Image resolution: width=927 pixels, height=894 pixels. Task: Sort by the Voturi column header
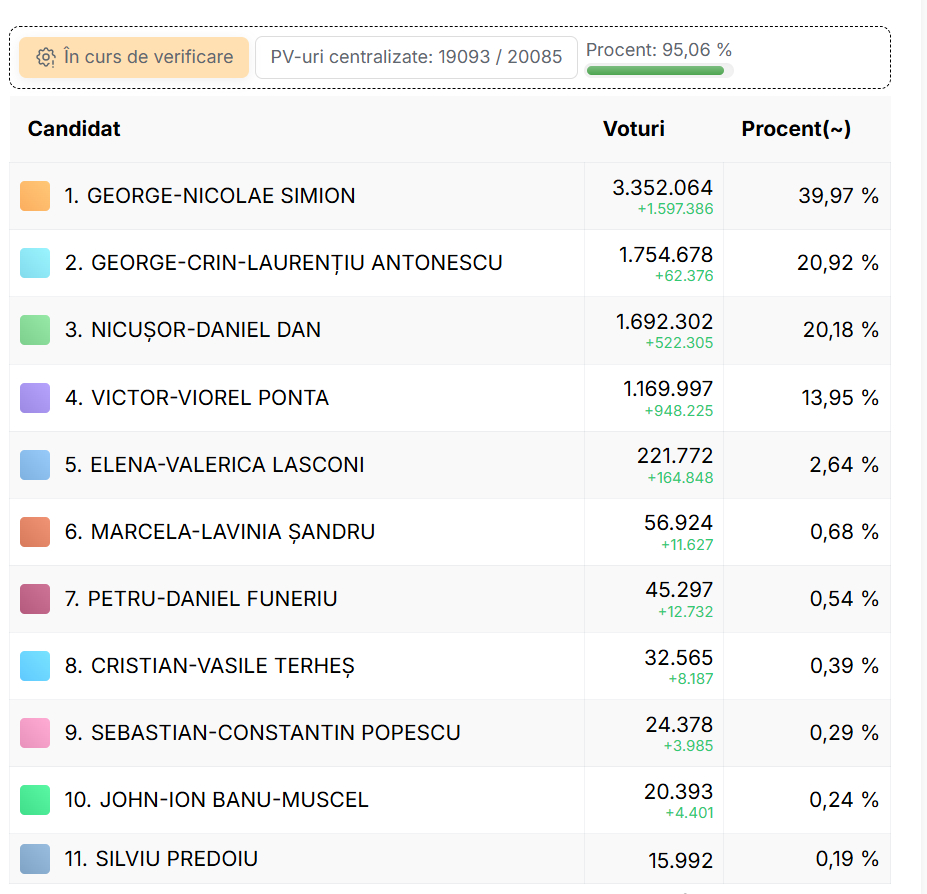pyautogui.click(x=633, y=129)
